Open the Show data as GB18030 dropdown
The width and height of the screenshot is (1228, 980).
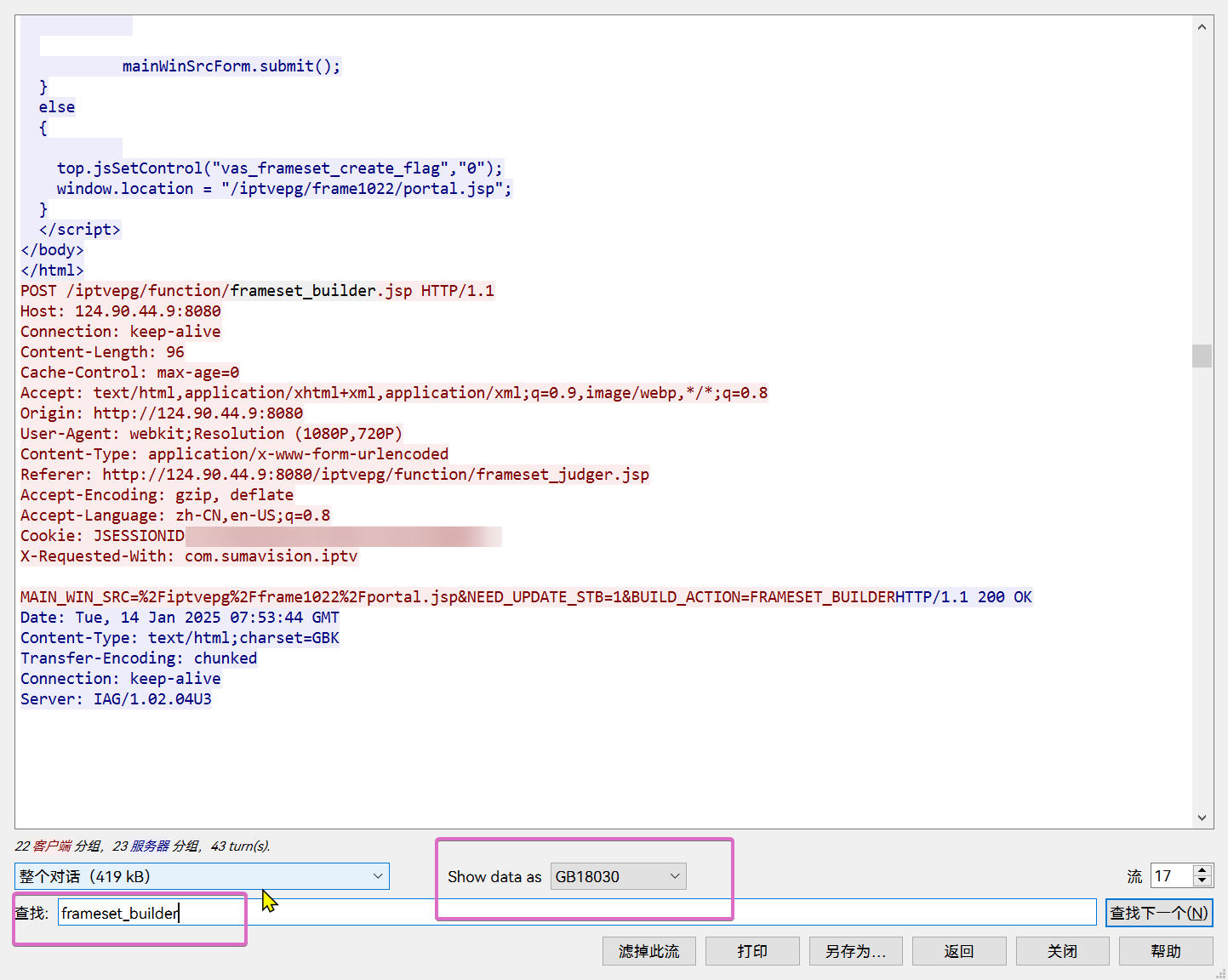[618, 876]
